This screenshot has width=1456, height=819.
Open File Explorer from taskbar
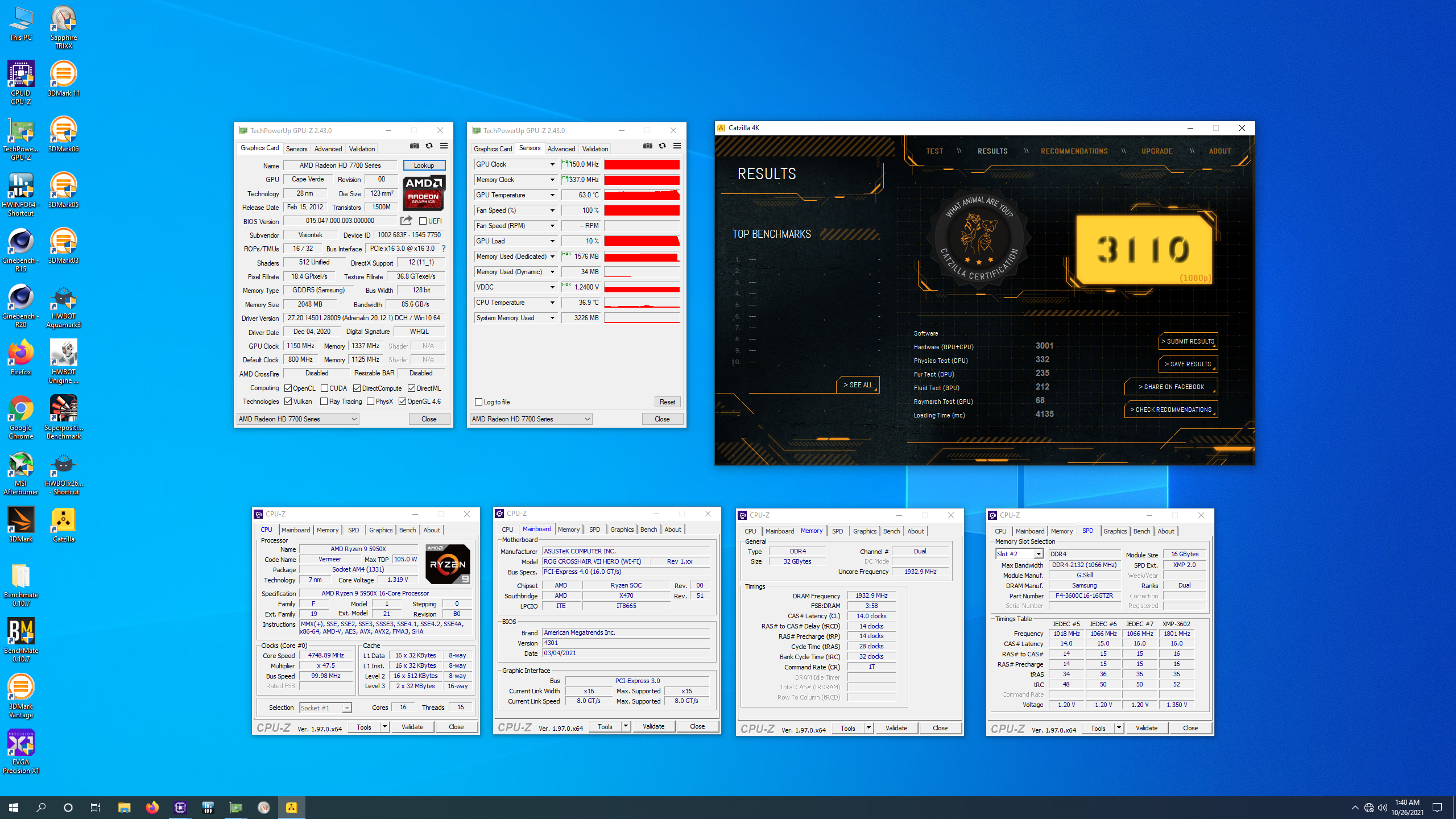[x=124, y=807]
